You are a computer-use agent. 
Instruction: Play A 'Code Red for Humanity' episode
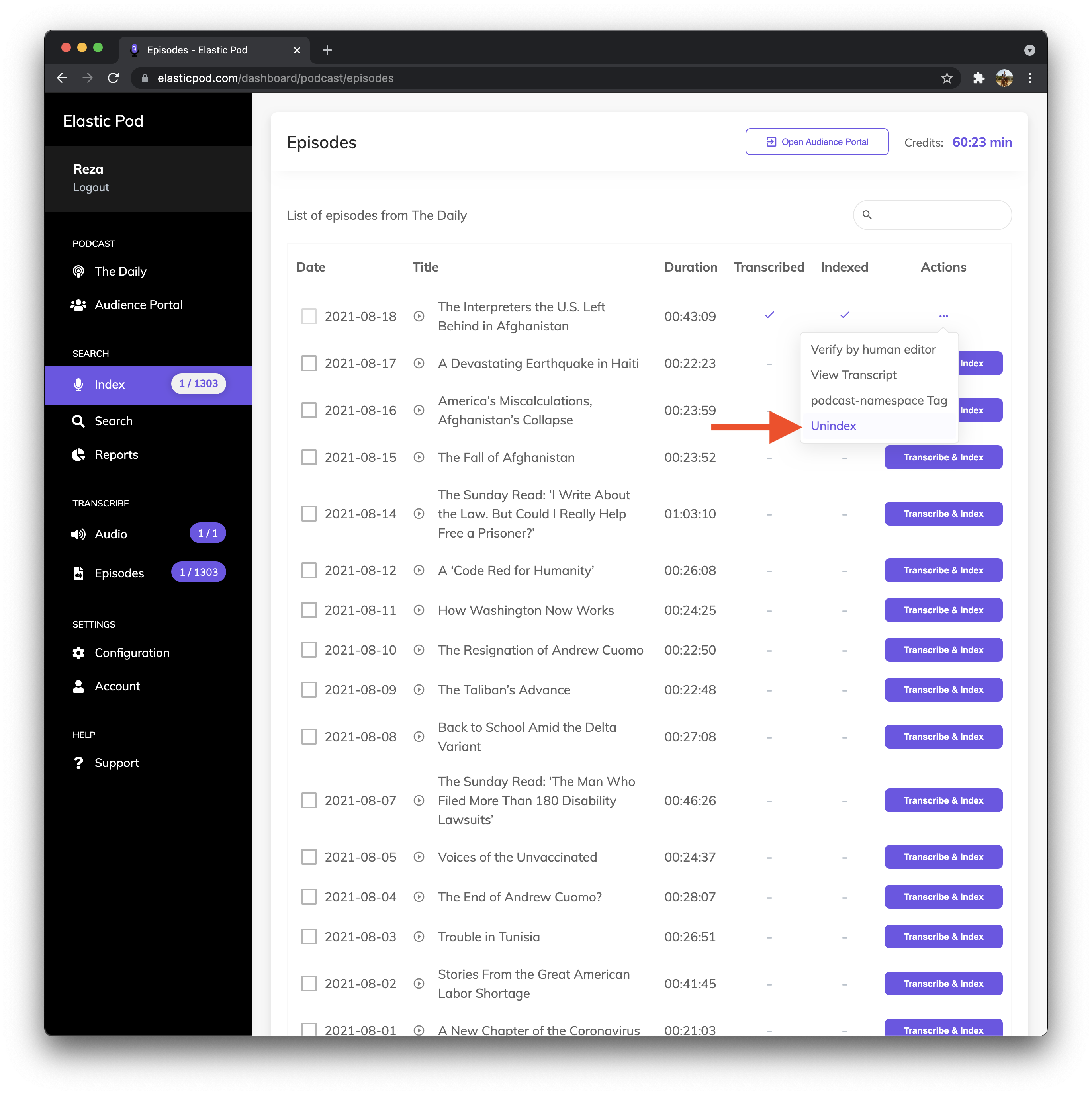[419, 570]
